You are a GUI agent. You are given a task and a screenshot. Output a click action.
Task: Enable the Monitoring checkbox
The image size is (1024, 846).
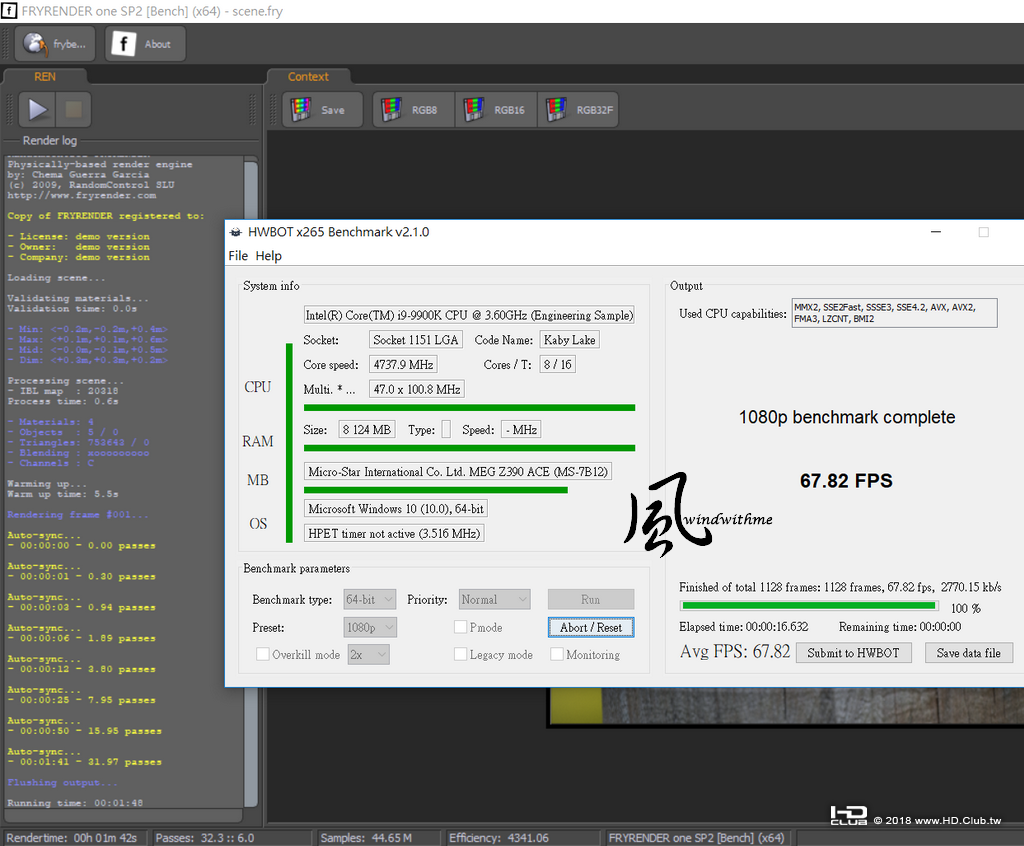click(557, 654)
